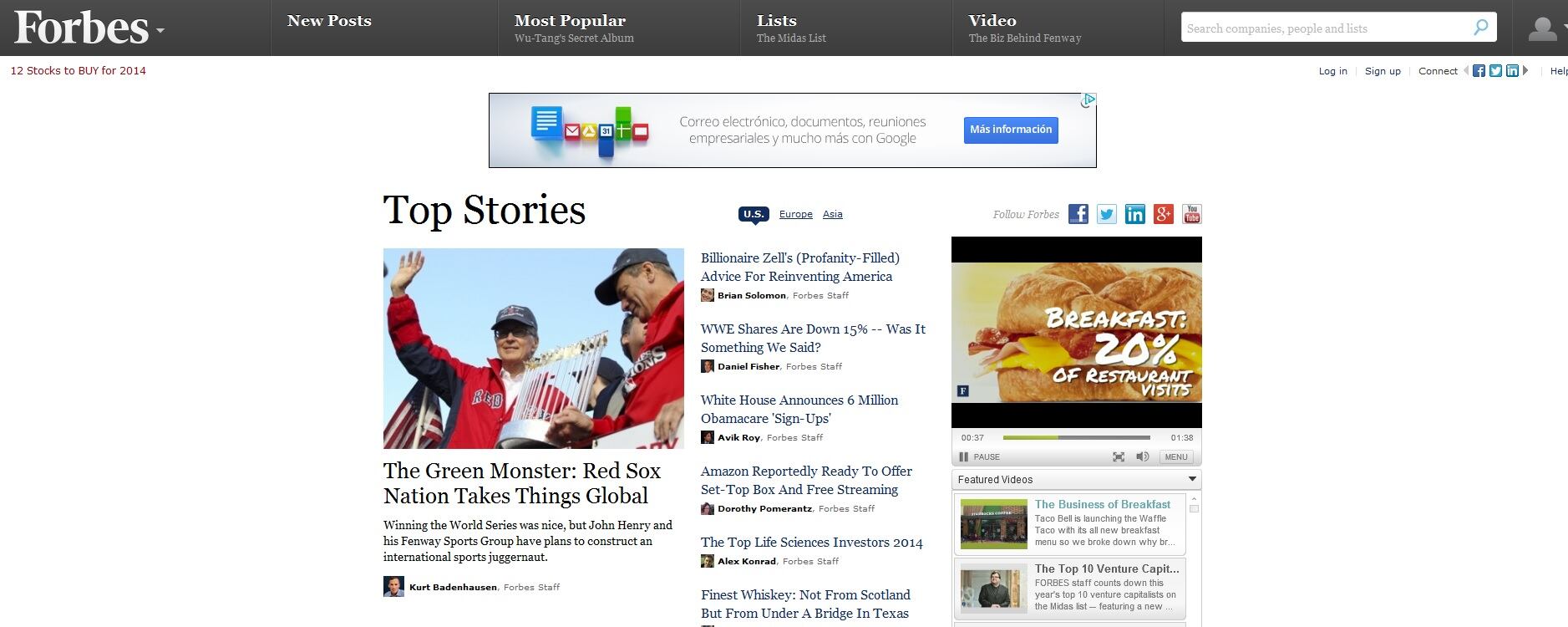Viewport: 1568px width, 627px height.
Task: Open the WWE Shares Are Down article
Action: (x=813, y=338)
